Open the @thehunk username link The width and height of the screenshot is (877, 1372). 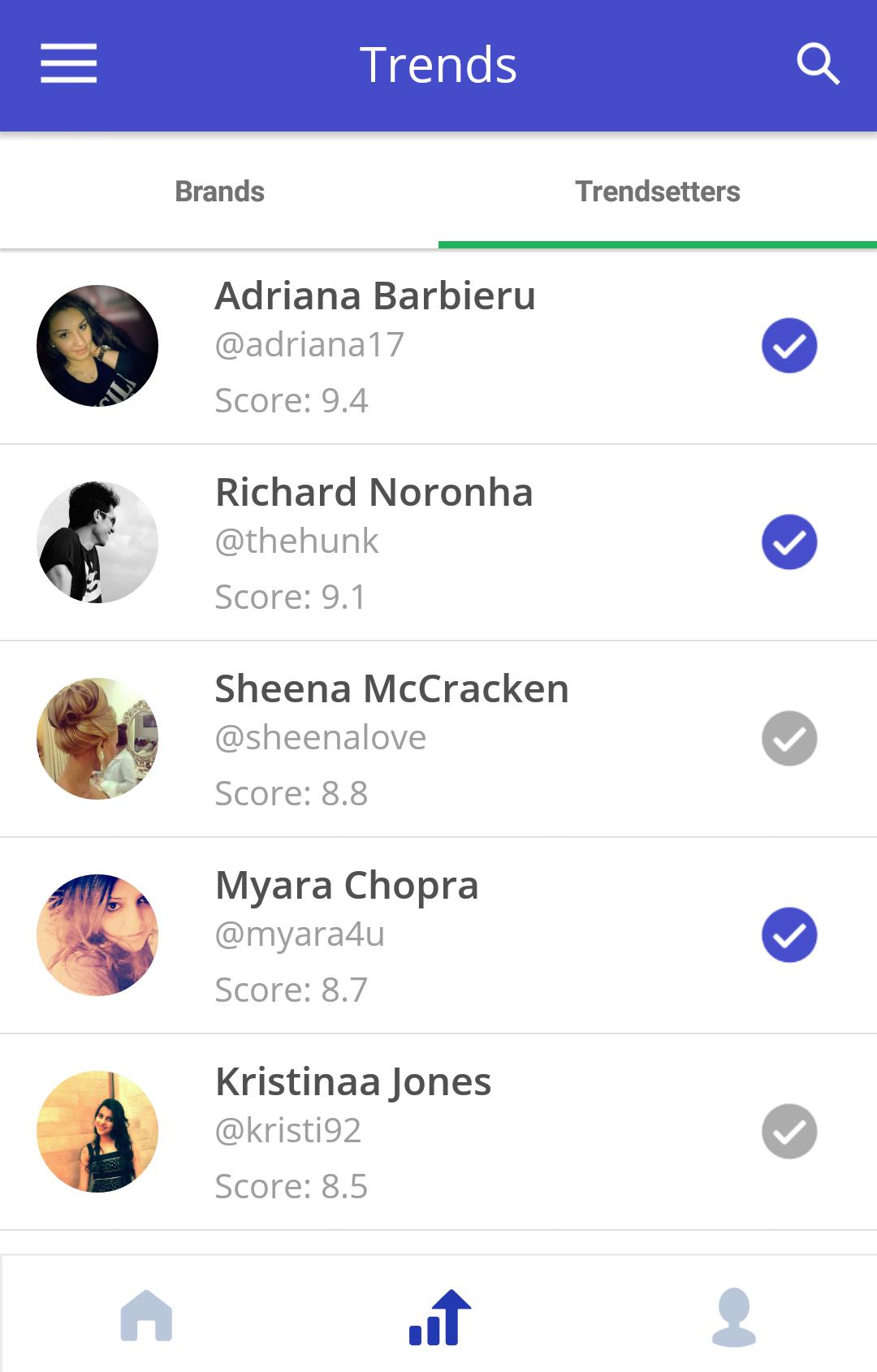[x=296, y=541]
